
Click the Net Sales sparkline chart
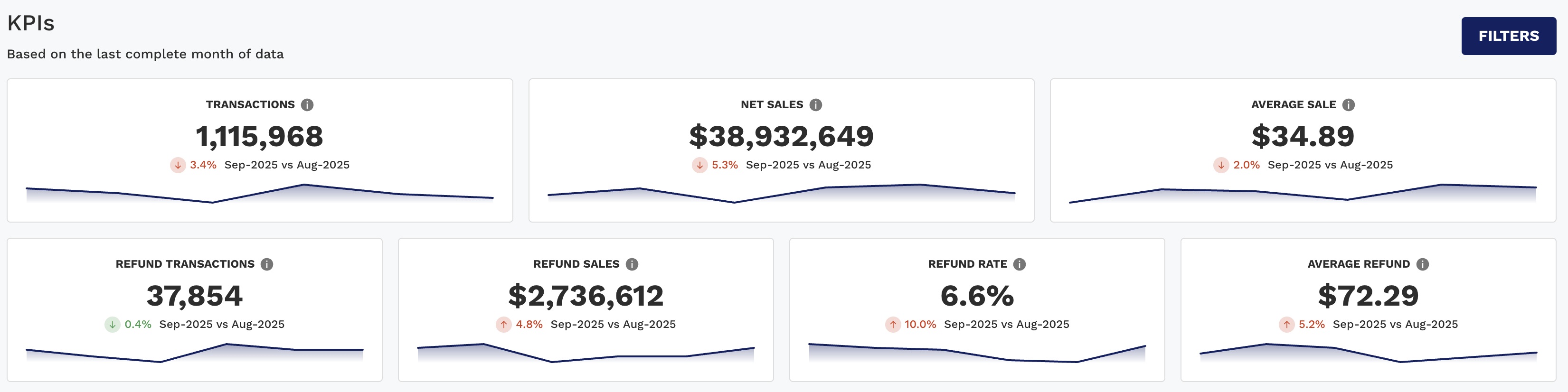click(781, 194)
